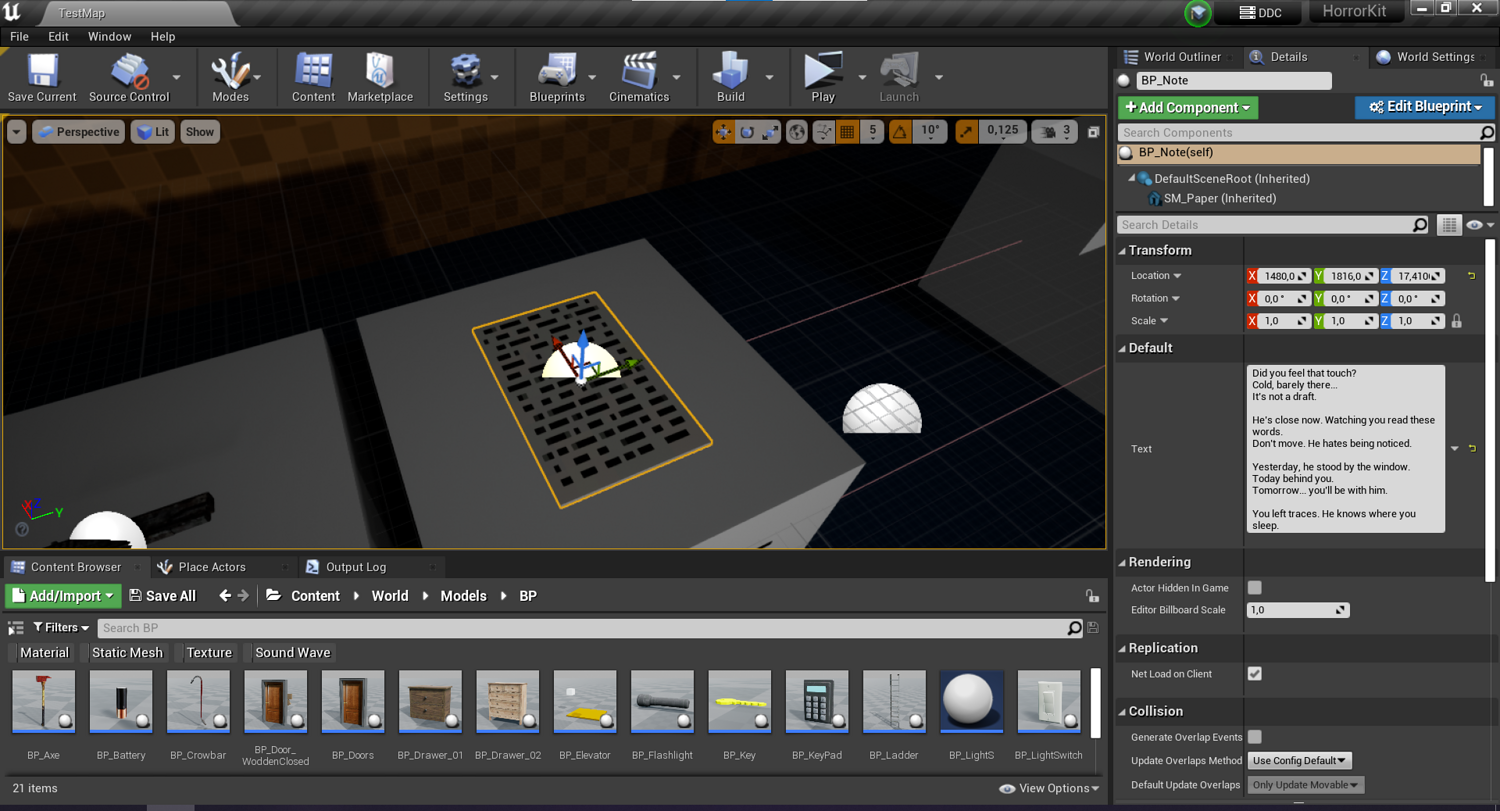This screenshot has height=811, width=1500.
Task: Select the translate gizmo mode in viewport
Action: click(x=723, y=131)
